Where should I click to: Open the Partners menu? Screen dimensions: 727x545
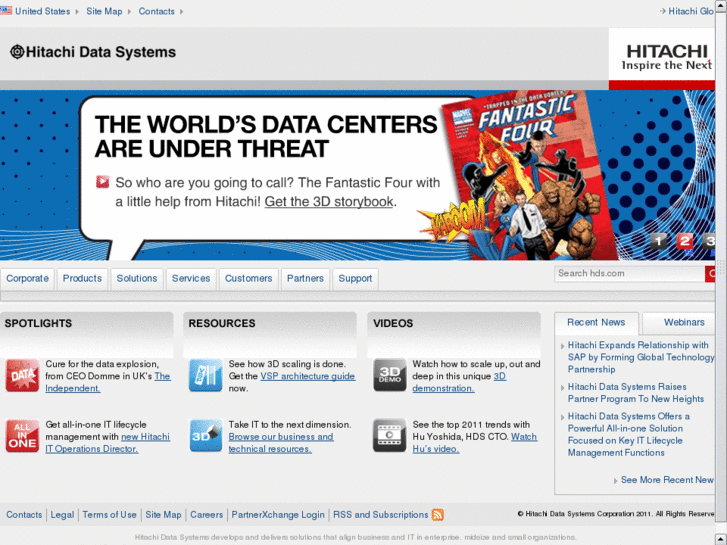coord(305,278)
